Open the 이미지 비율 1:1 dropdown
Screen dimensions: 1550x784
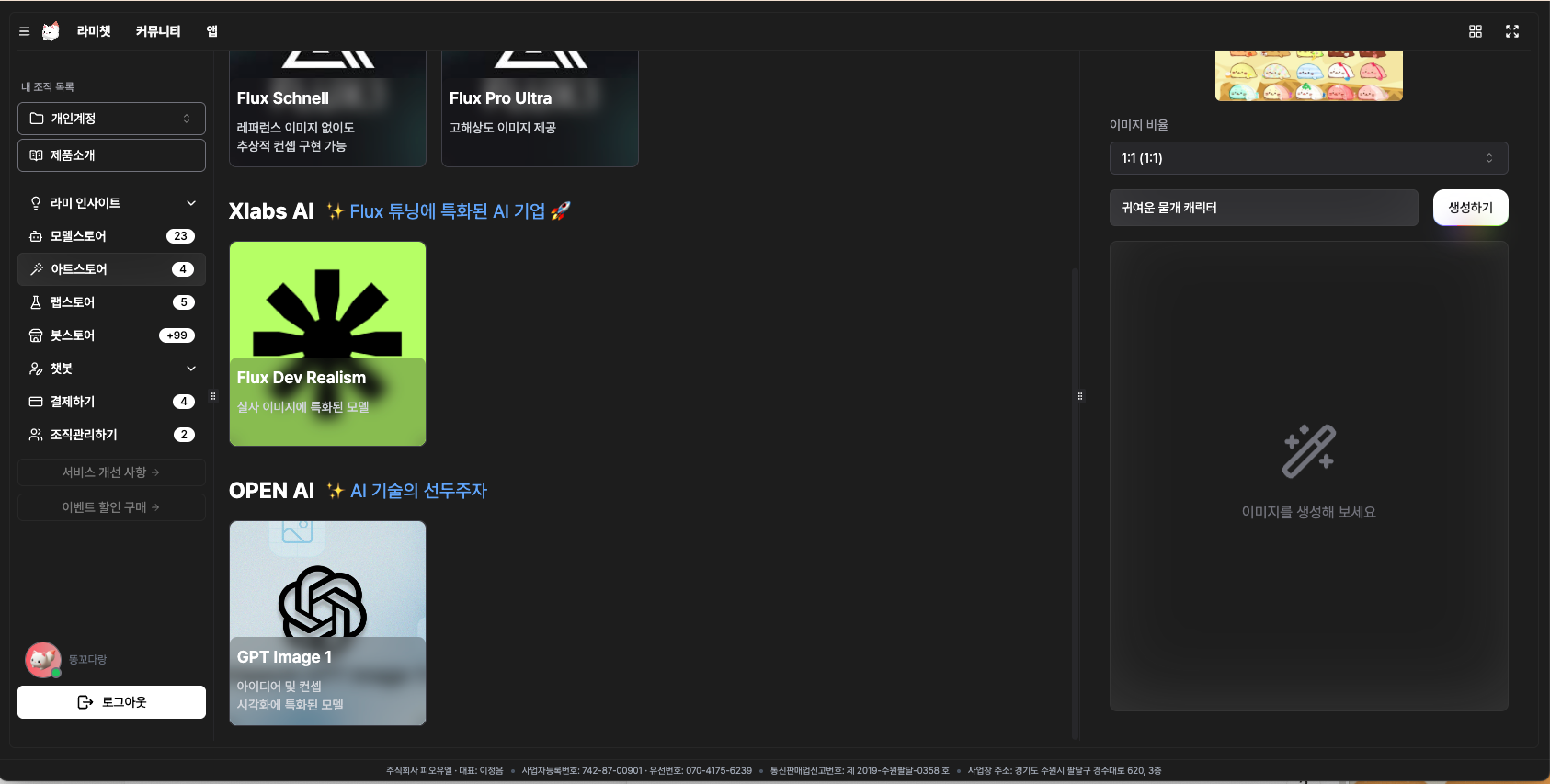1308,158
